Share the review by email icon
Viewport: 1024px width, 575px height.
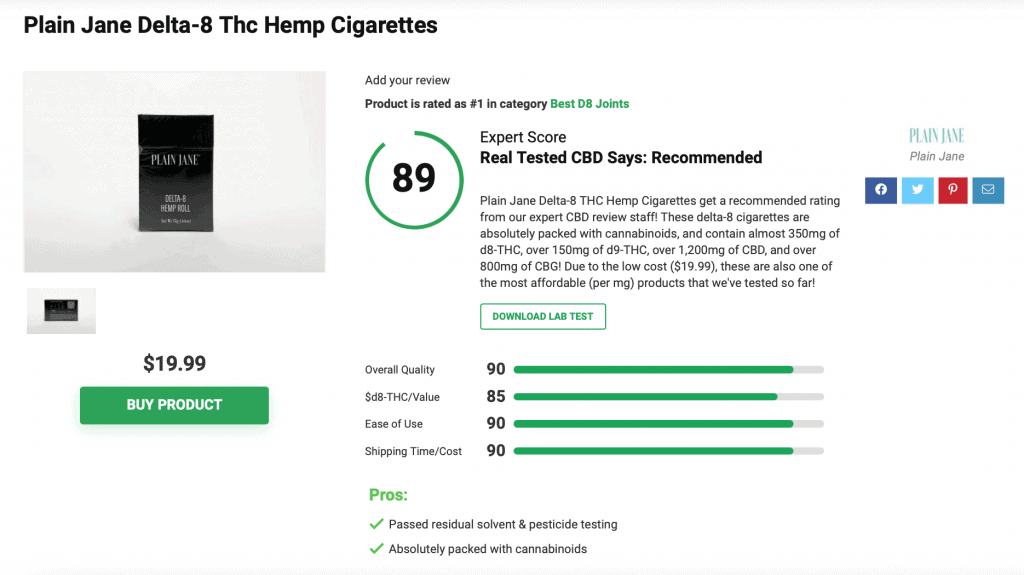[x=988, y=190]
